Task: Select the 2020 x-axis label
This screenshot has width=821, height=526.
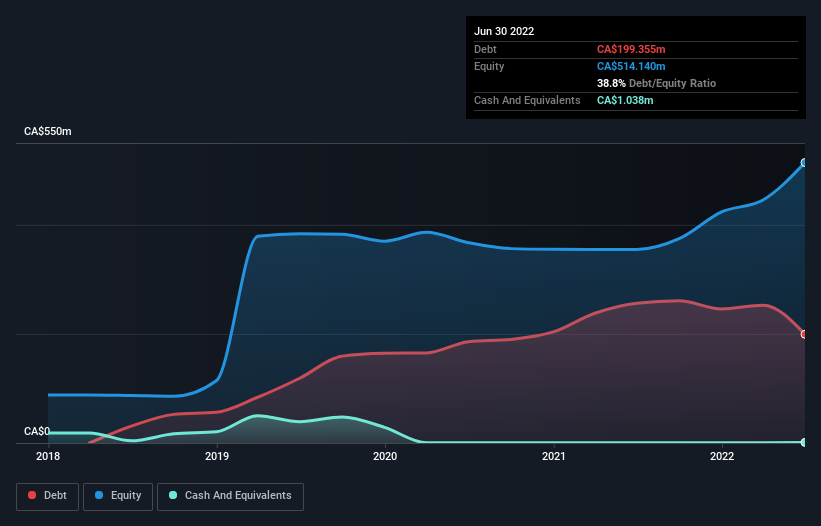Action: point(385,456)
